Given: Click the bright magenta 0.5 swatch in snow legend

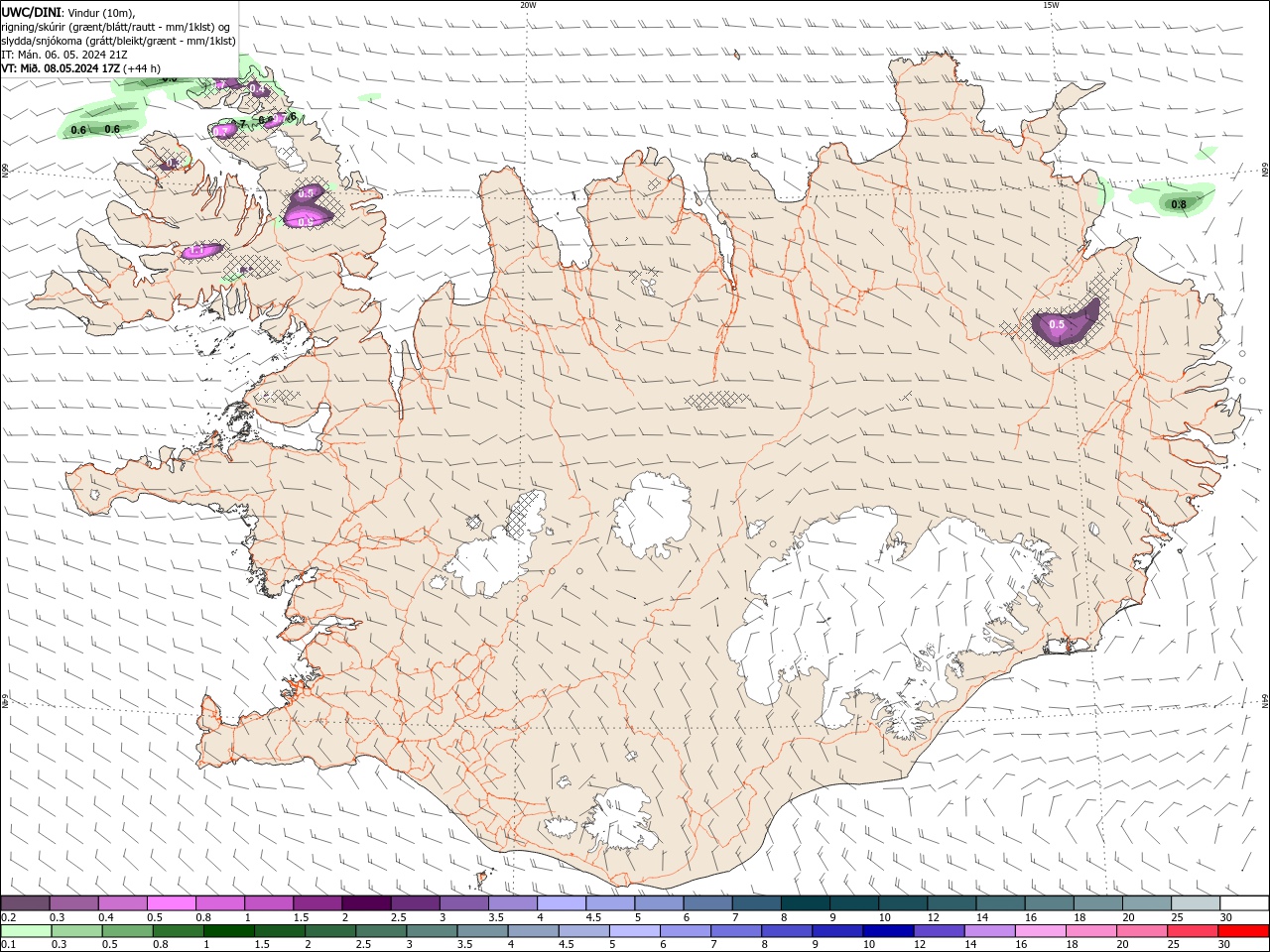Looking at the screenshot, I should pos(171,902).
